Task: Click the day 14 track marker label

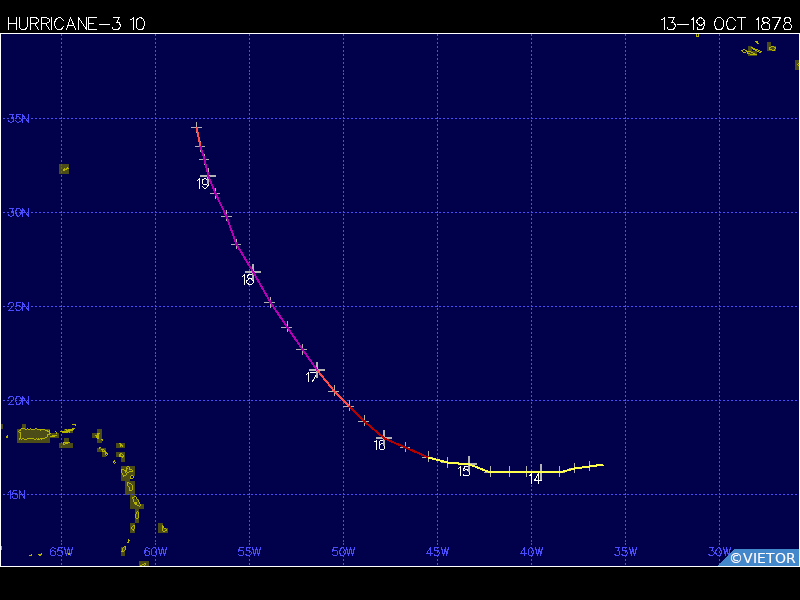Action: 534,479
